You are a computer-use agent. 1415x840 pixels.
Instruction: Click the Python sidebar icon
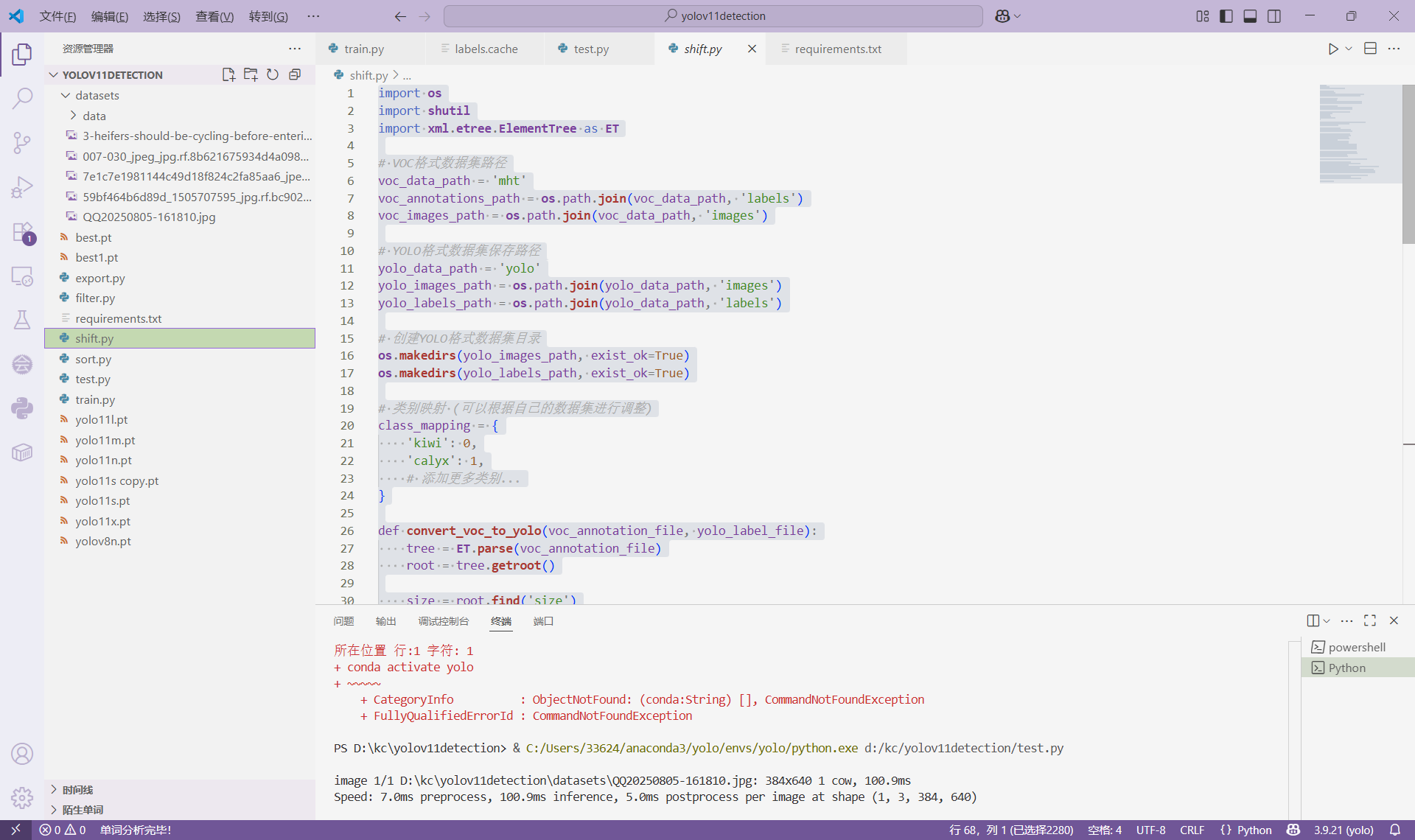(x=22, y=408)
